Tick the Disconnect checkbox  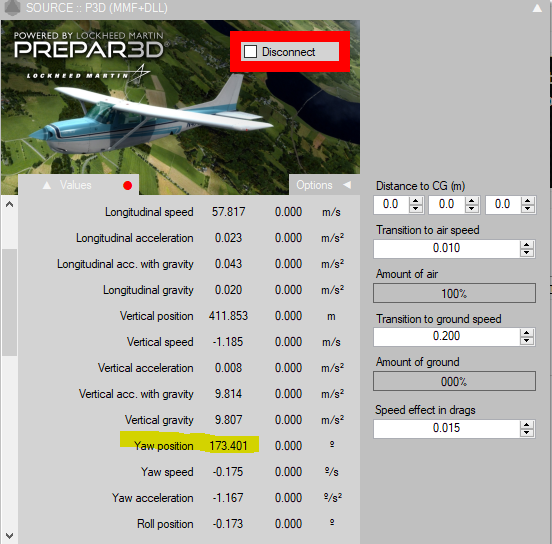click(x=251, y=51)
